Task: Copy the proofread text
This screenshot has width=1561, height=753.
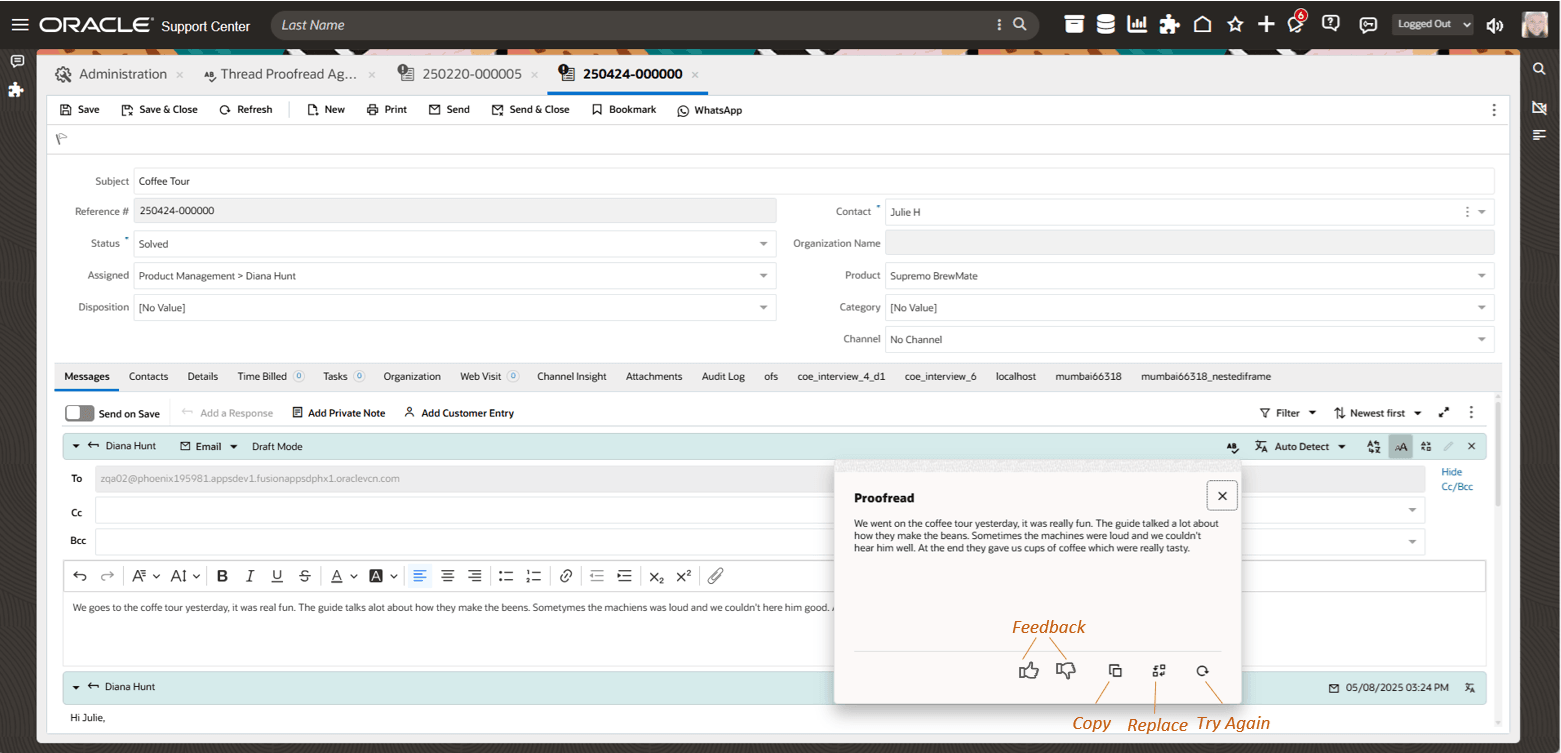Action: tap(1115, 671)
